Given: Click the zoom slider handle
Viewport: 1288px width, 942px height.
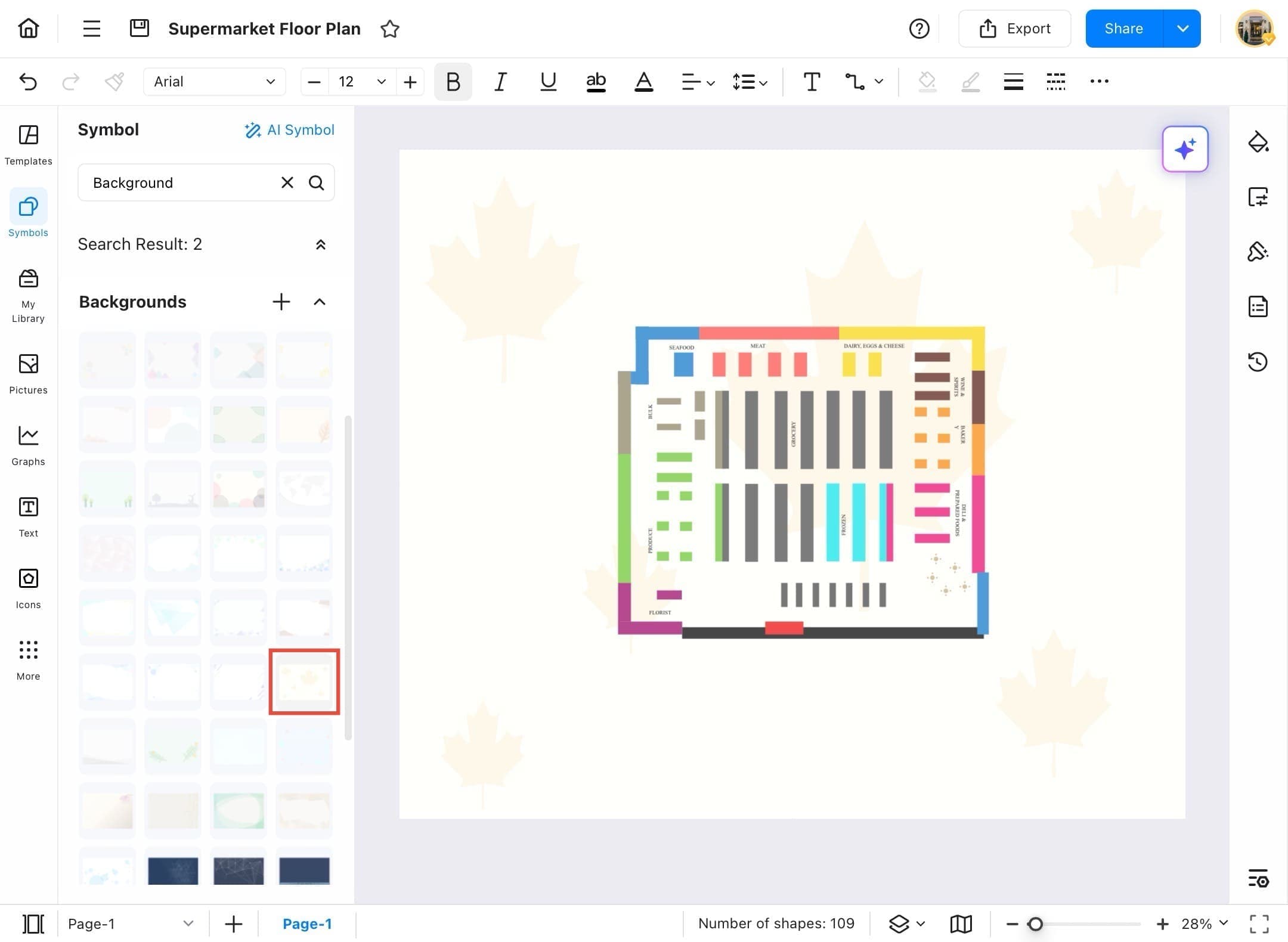Looking at the screenshot, I should [x=1035, y=924].
